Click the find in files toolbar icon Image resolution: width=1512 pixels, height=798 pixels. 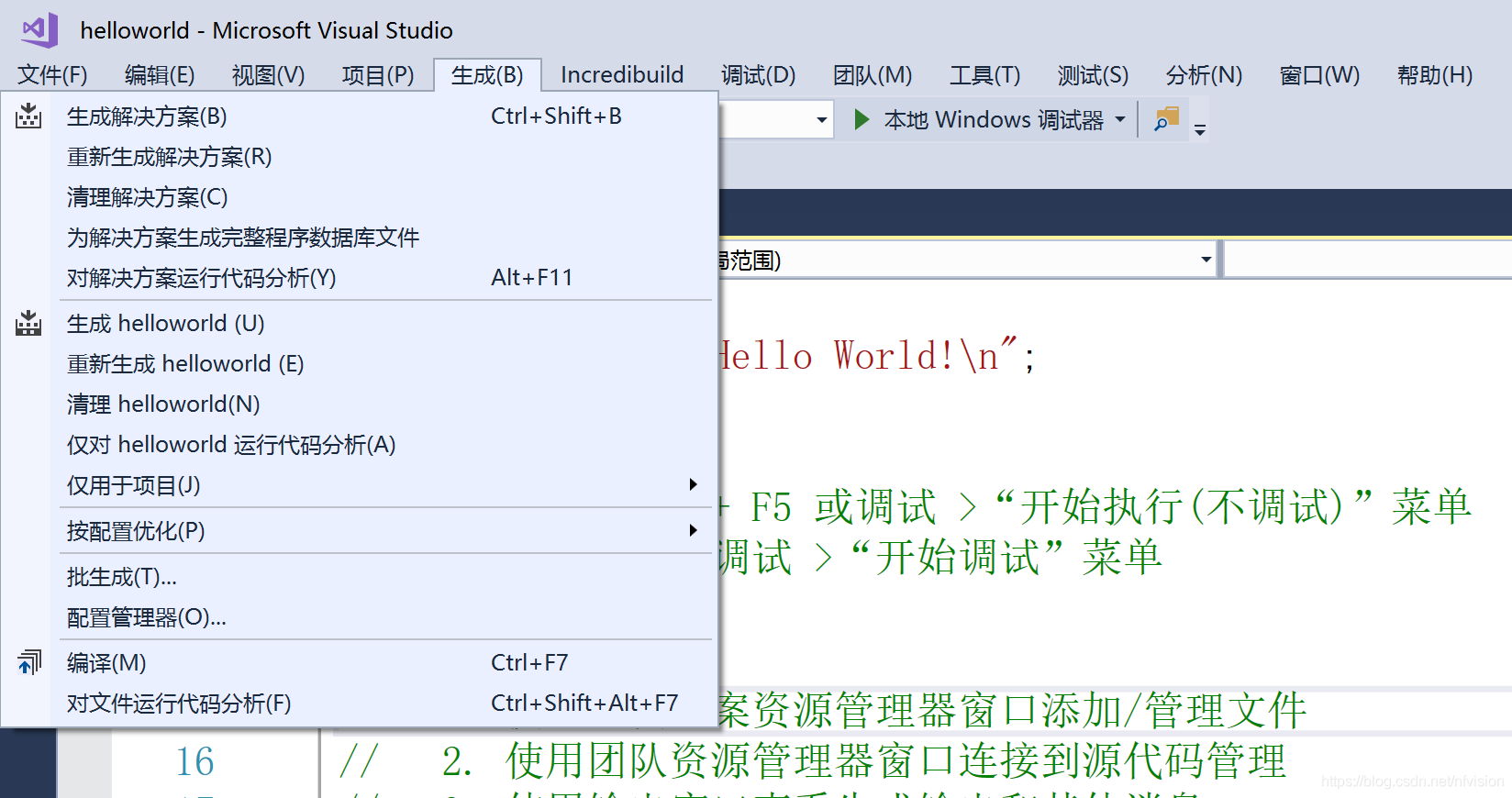point(1166,119)
